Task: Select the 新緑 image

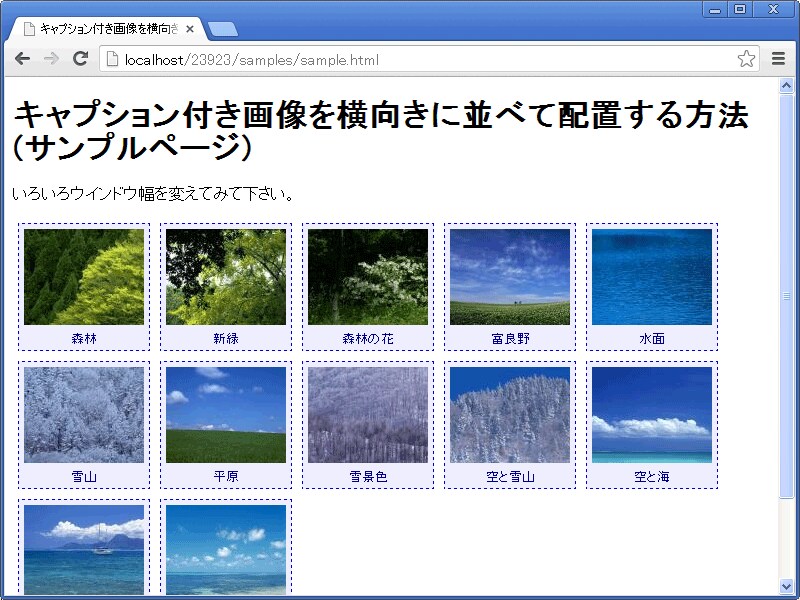Action: pyautogui.click(x=225, y=275)
